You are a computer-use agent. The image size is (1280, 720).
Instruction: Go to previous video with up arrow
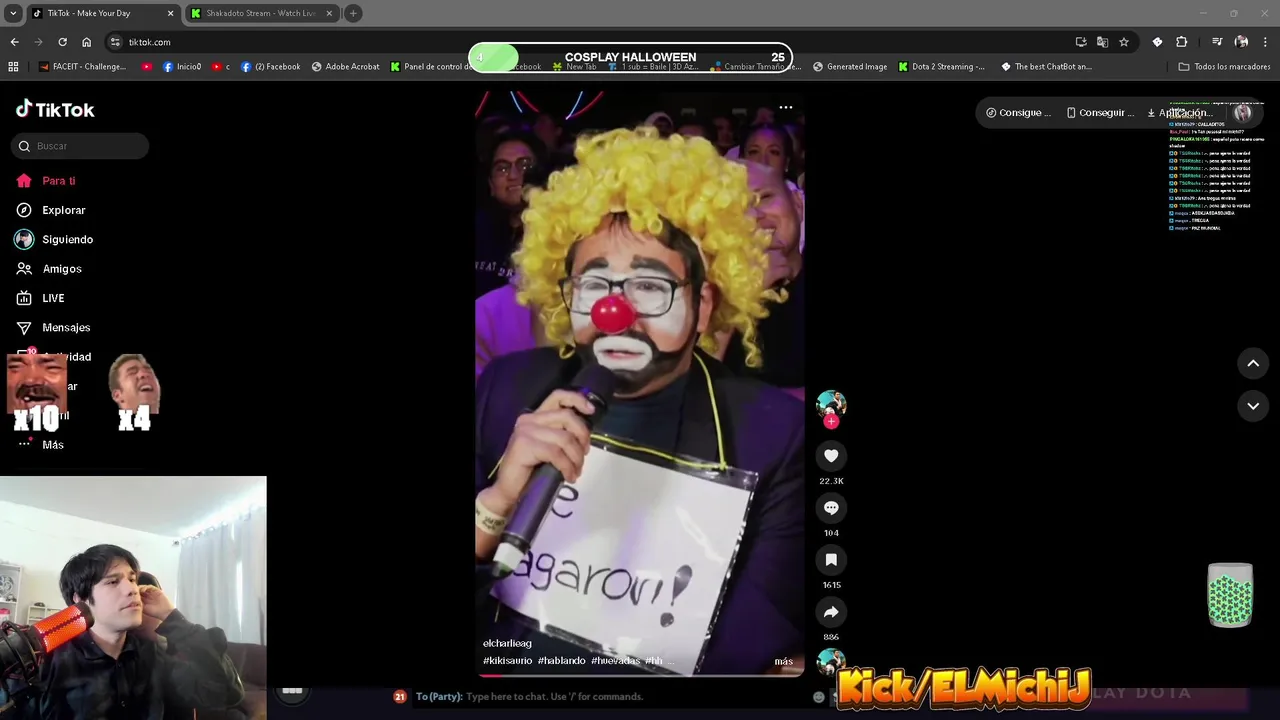(x=1253, y=364)
